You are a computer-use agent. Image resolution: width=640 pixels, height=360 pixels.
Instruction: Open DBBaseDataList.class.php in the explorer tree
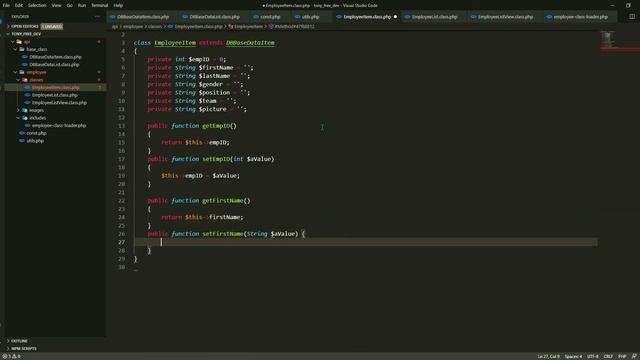point(54,64)
